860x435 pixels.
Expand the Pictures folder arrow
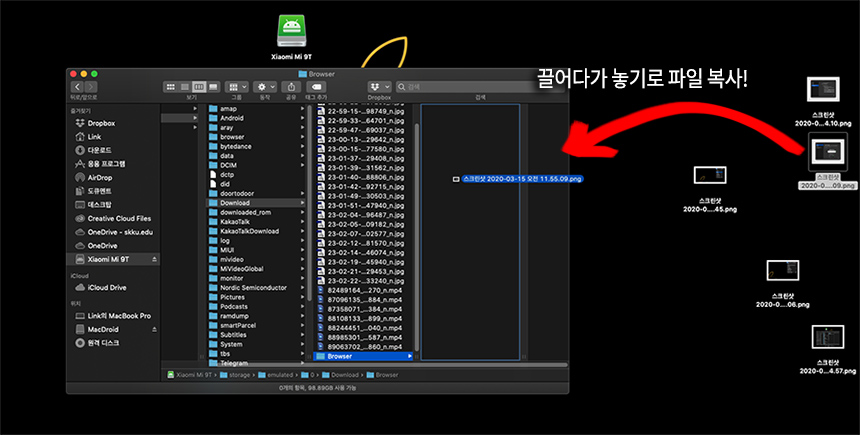[x=302, y=297]
